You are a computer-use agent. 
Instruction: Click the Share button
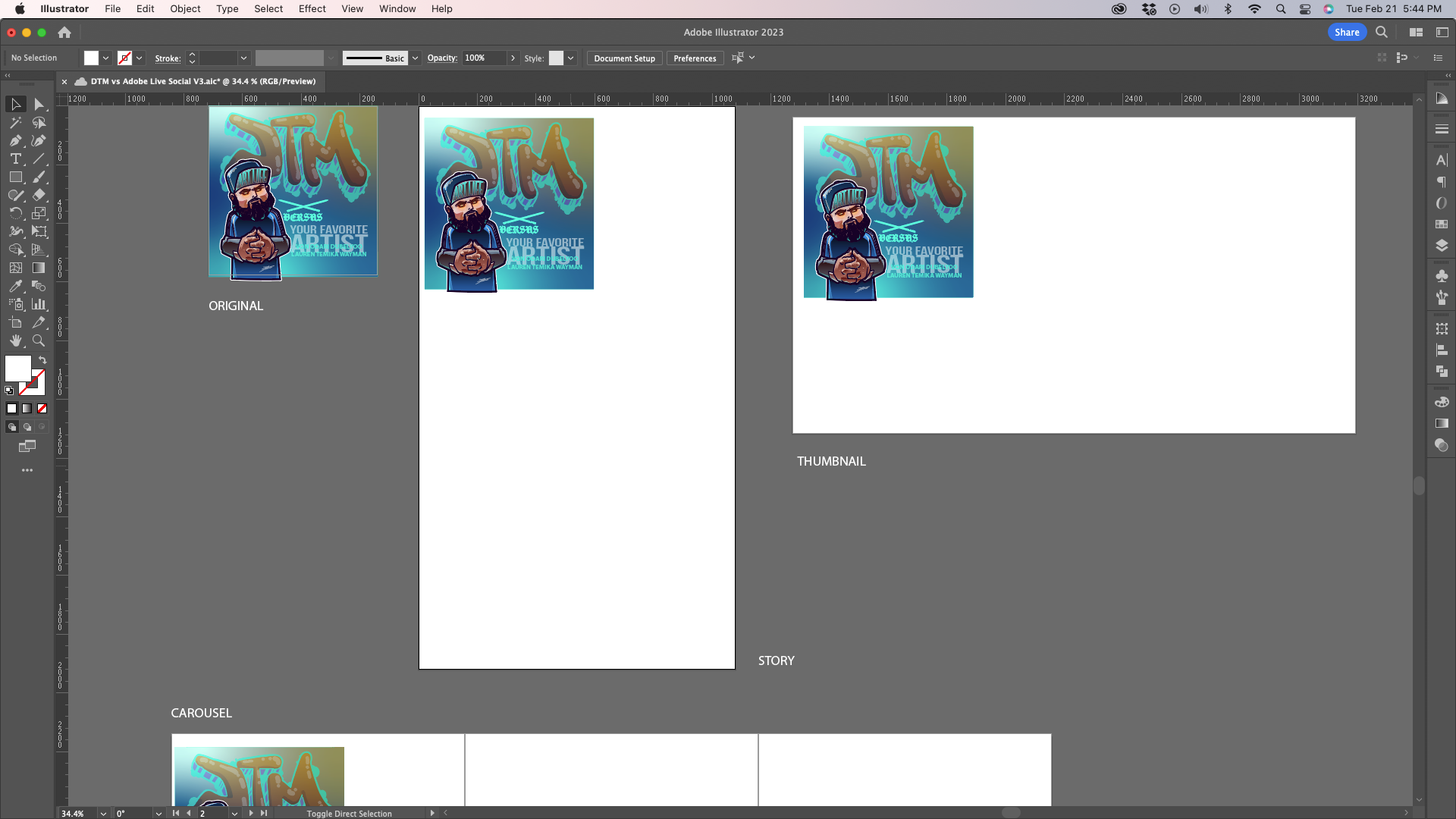(x=1347, y=32)
